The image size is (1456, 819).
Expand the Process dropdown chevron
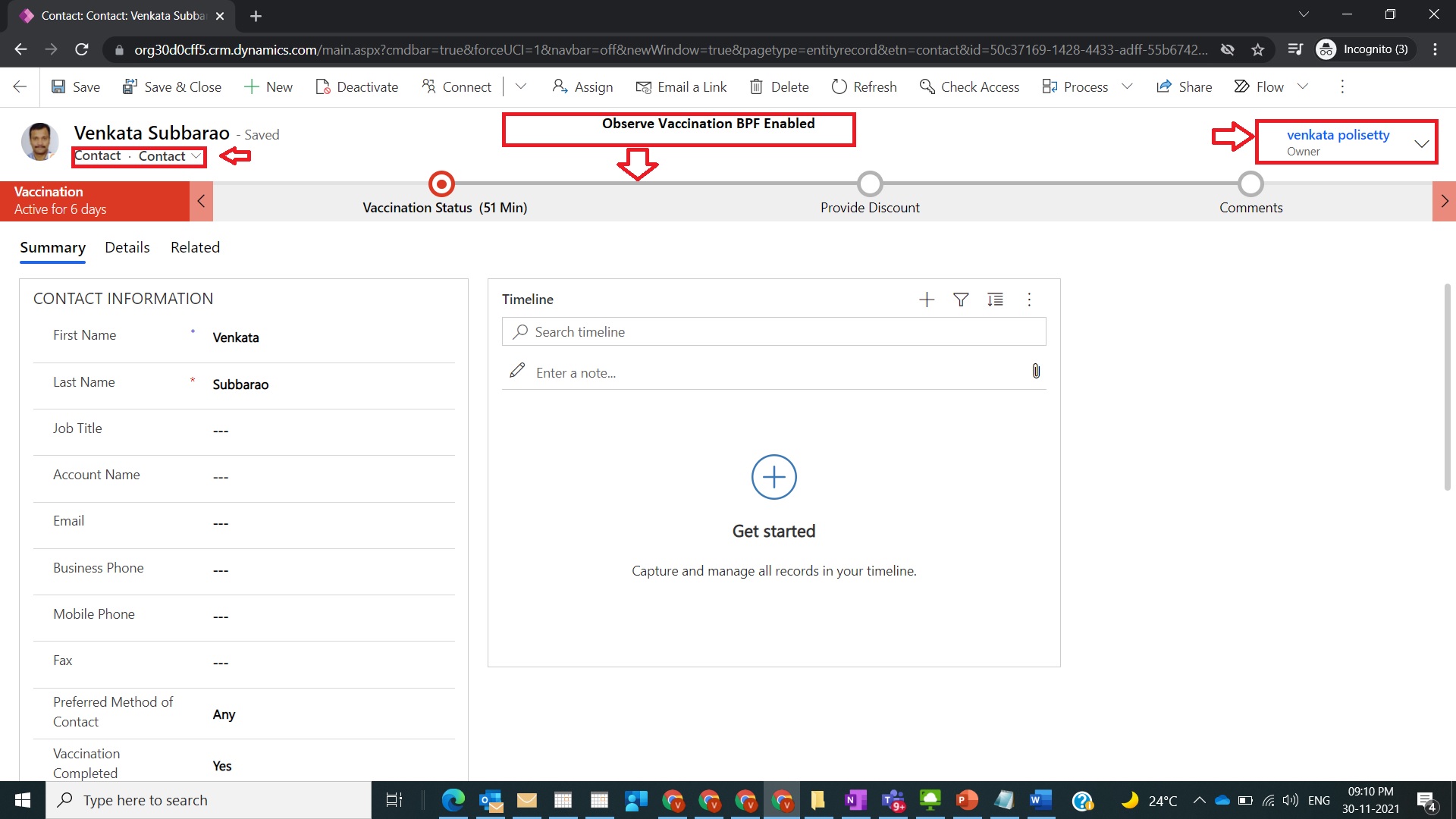[x=1127, y=86]
